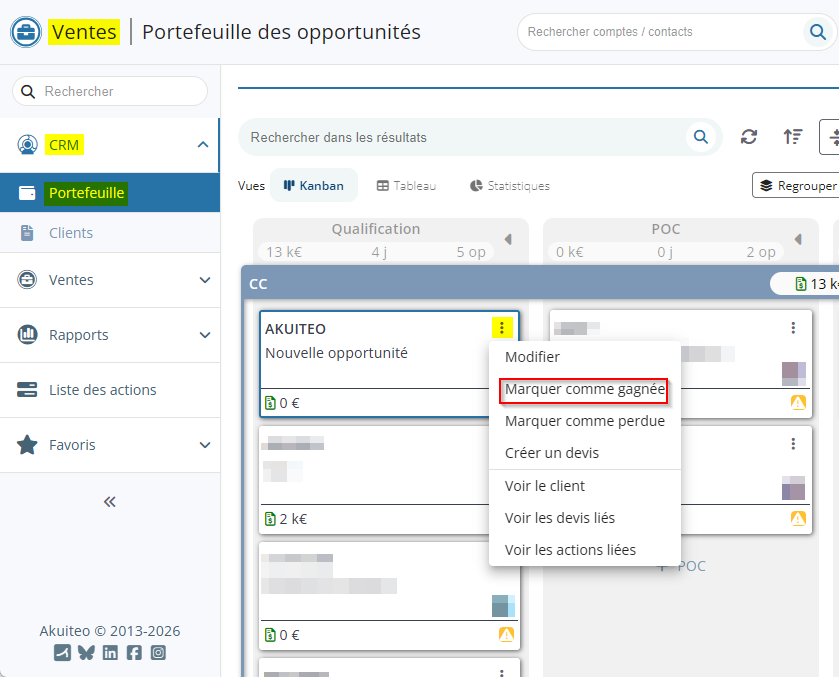Click the Rechercher dans les résultats field

tap(460, 137)
